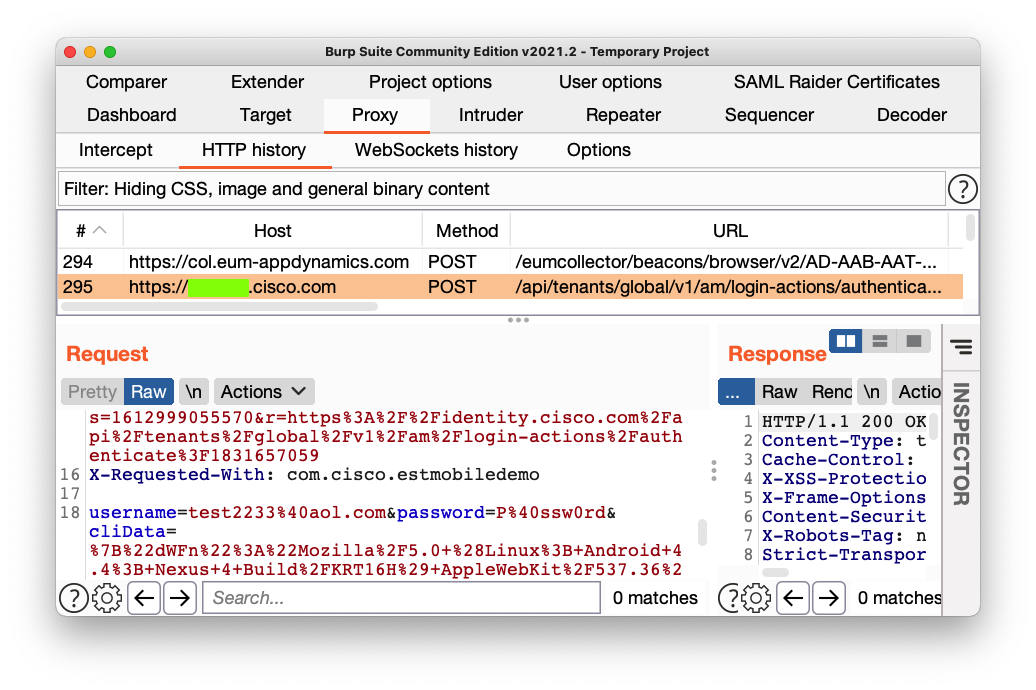Open the filter bar settings
This screenshot has height=690, width=1036.
click(501, 189)
